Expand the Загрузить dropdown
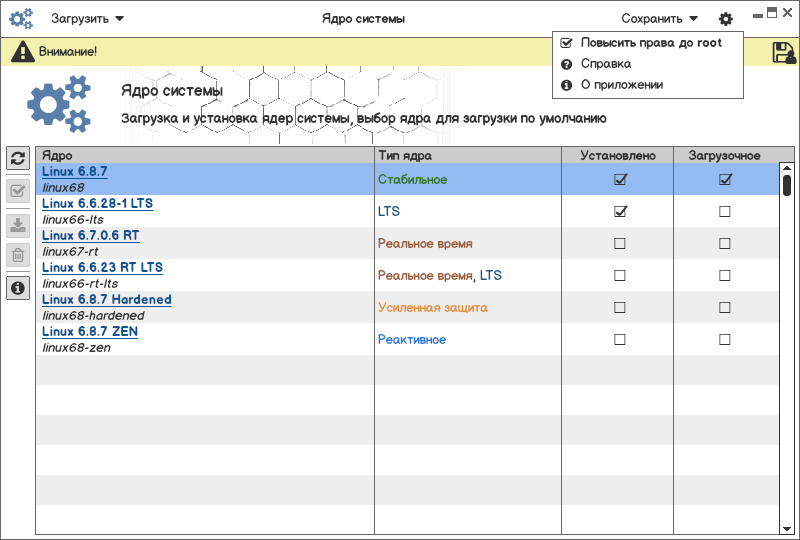This screenshot has height=540, width=800. [x=87, y=19]
